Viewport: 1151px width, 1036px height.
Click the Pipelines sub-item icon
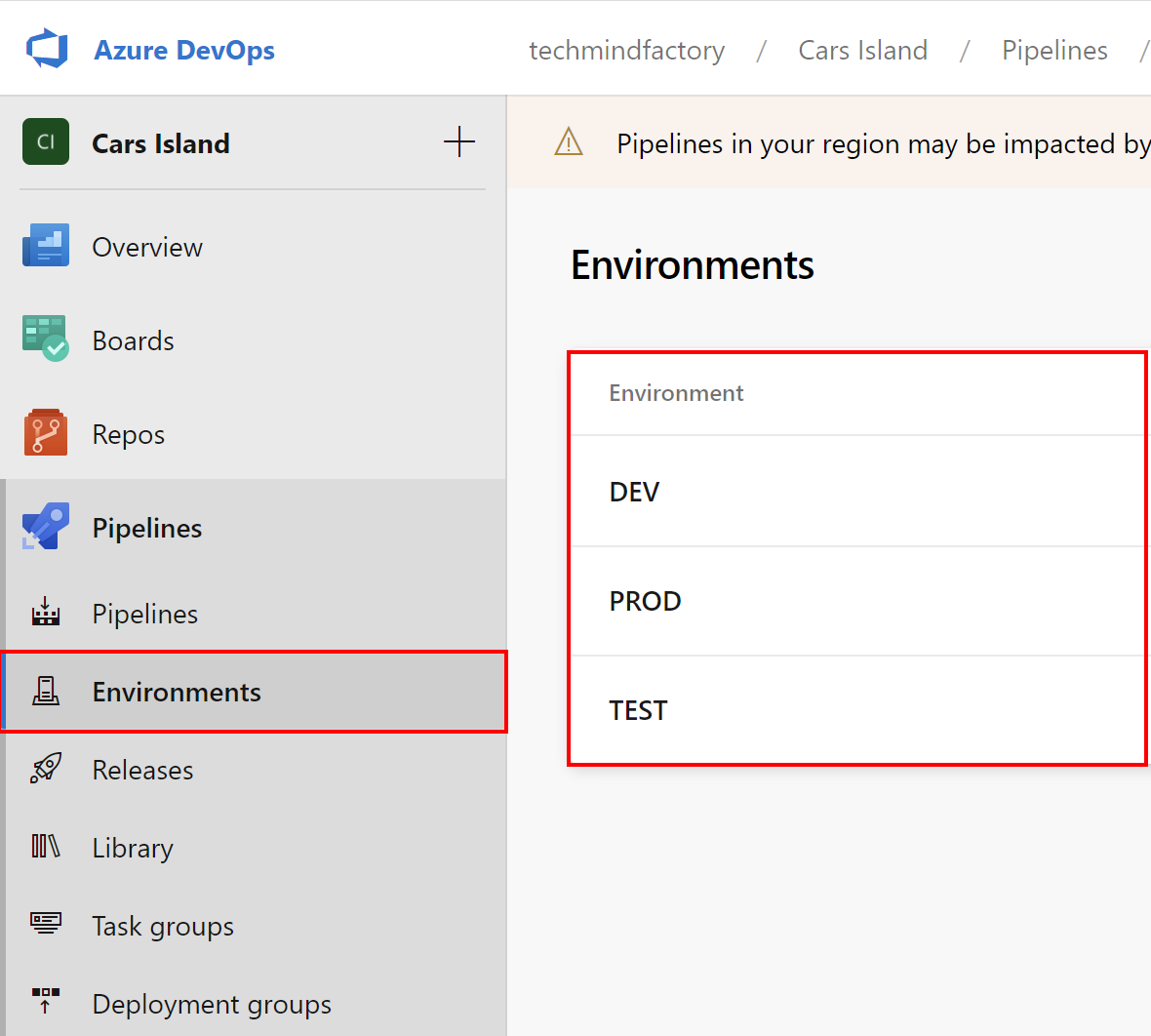pyautogui.click(x=46, y=612)
